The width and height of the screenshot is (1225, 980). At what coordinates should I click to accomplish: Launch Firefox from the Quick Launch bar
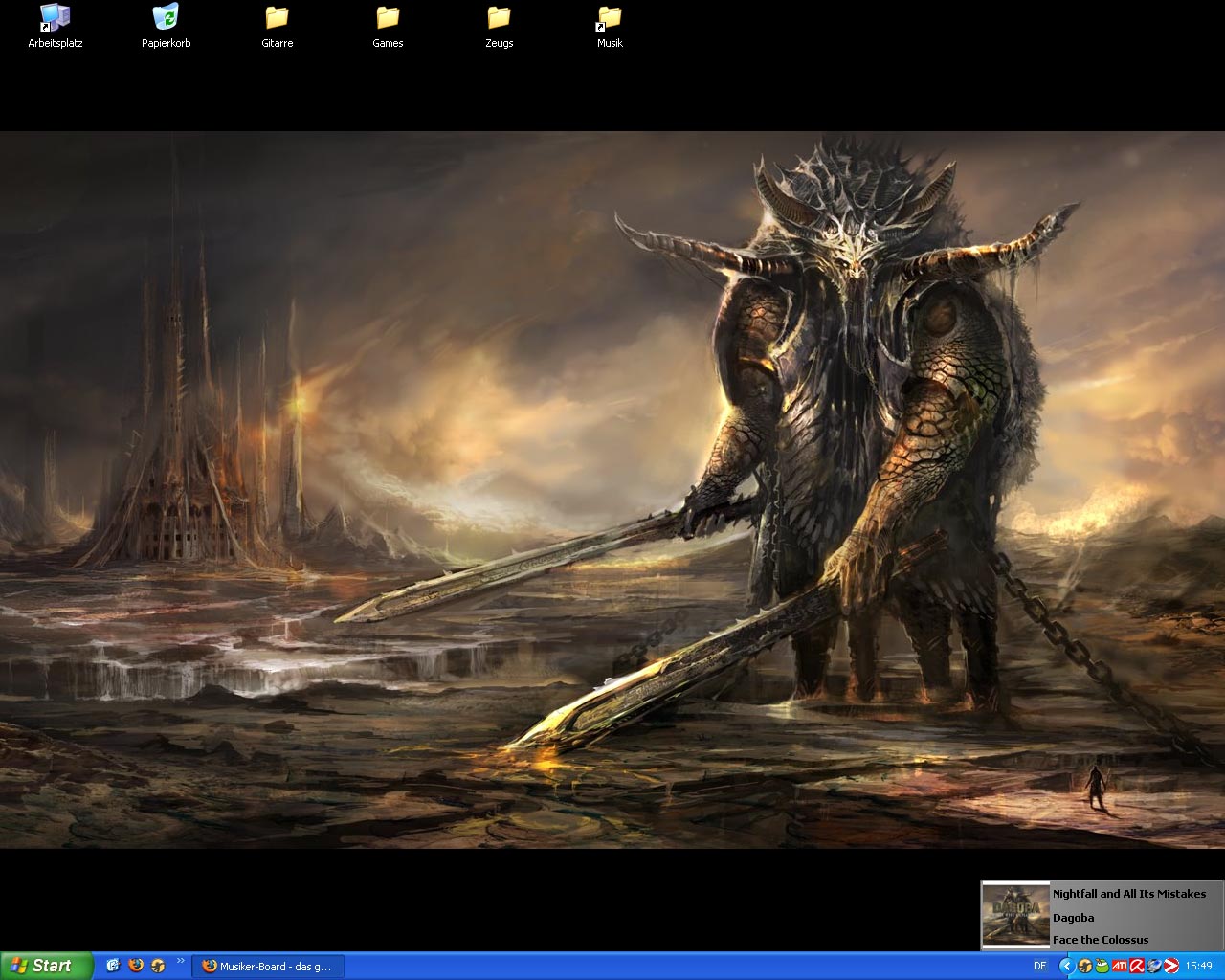pos(136,966)
